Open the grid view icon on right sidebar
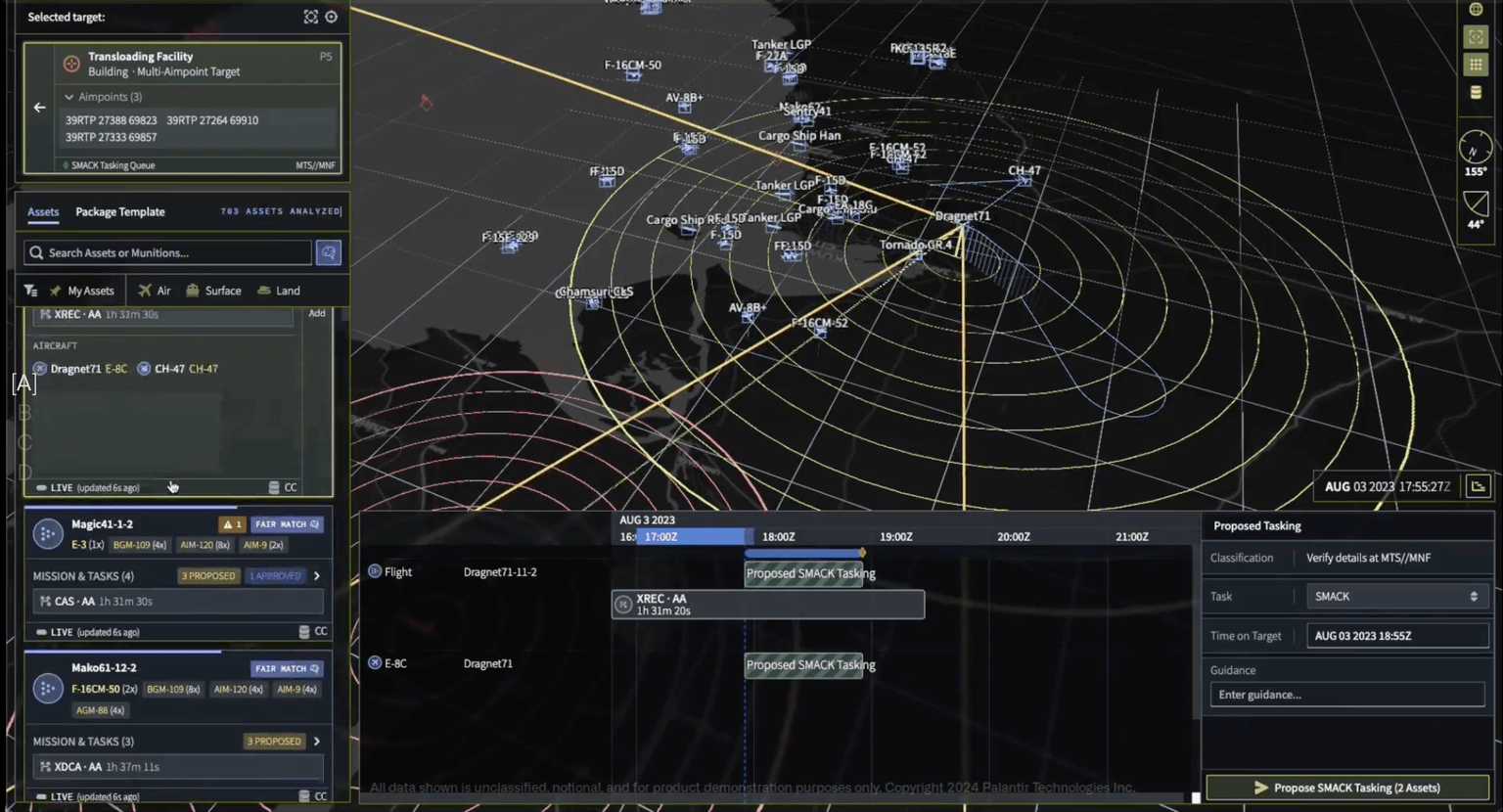Image resolution: width=1503 pixels, height=812 pixels. coord(1476,65)
